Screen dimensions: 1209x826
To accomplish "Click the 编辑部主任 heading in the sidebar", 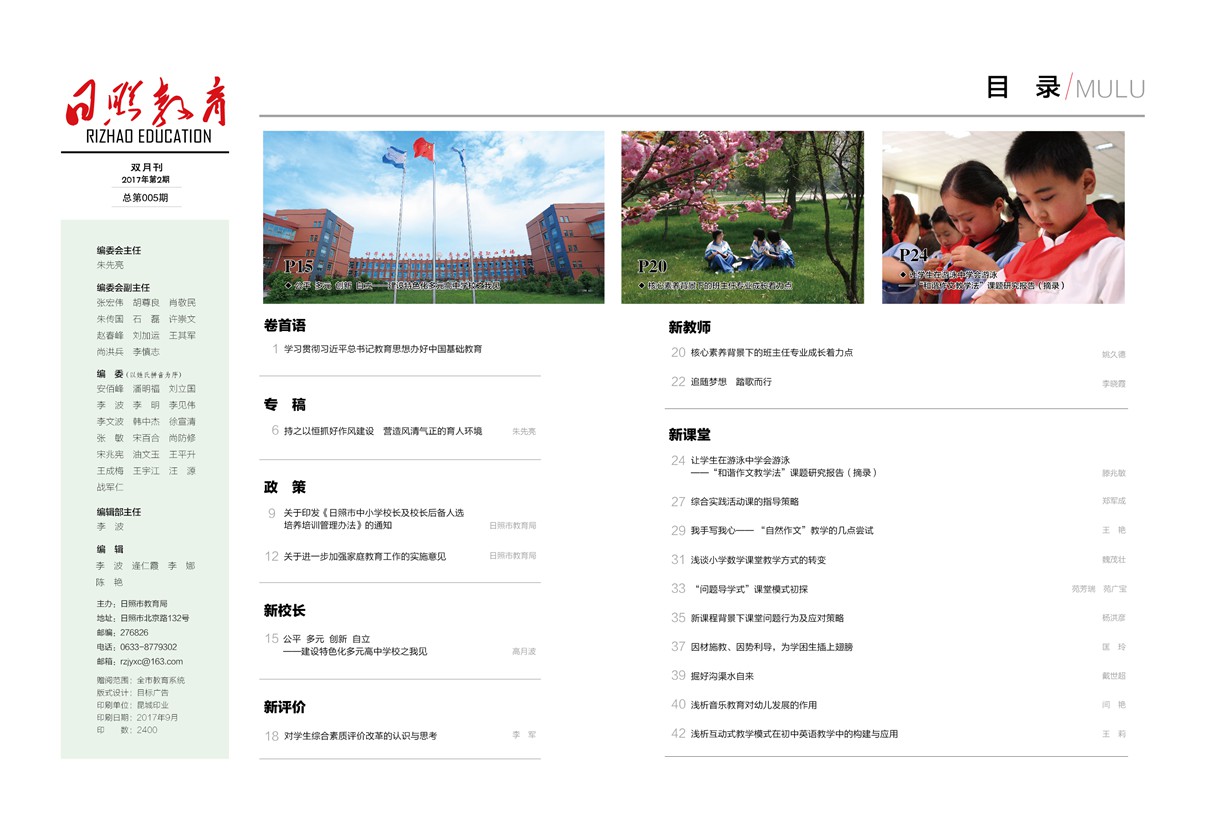I will pos(119,512).
